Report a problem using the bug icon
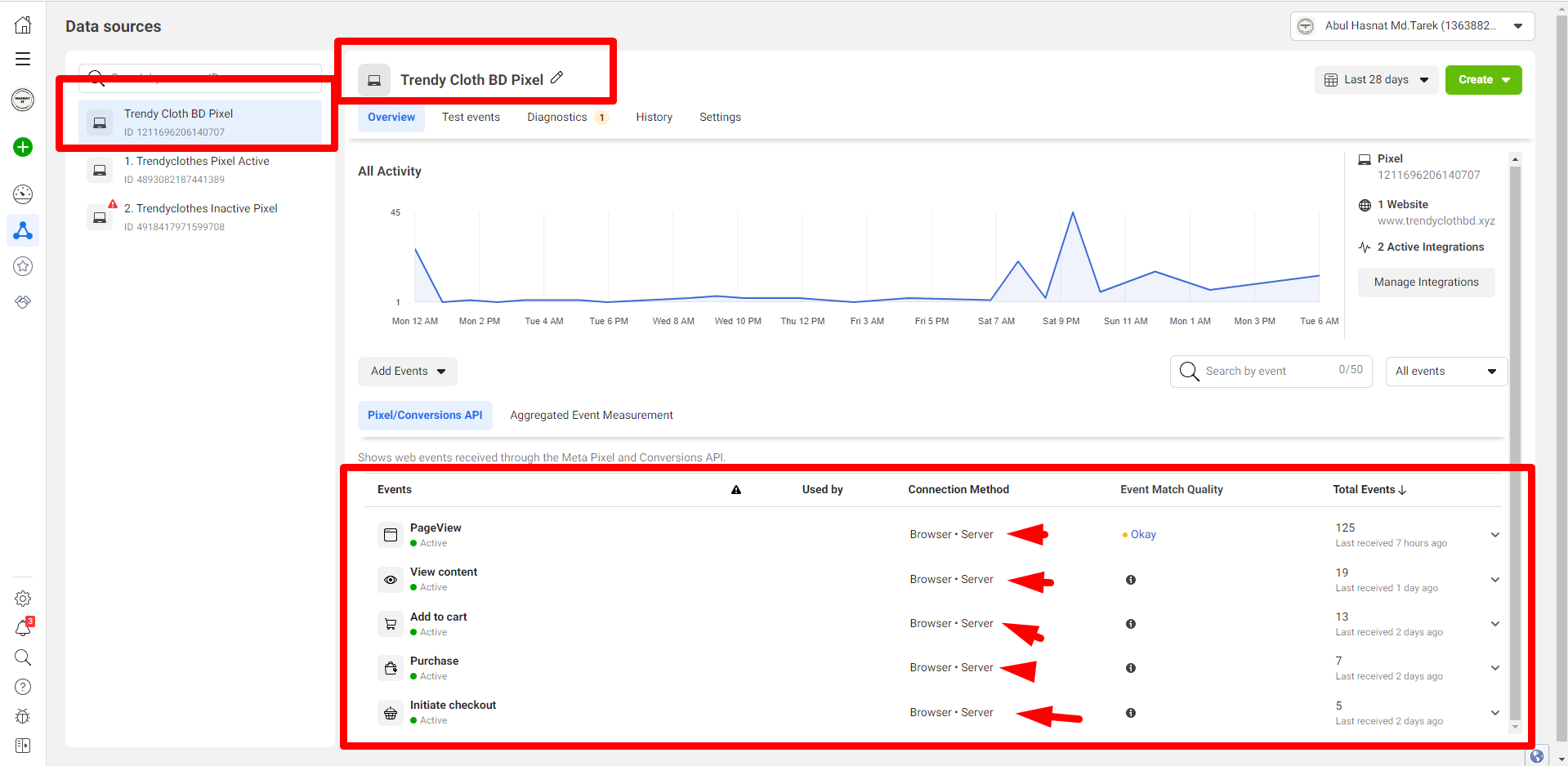This screenshot has height=766, width=1568. (x=22, y=716)
